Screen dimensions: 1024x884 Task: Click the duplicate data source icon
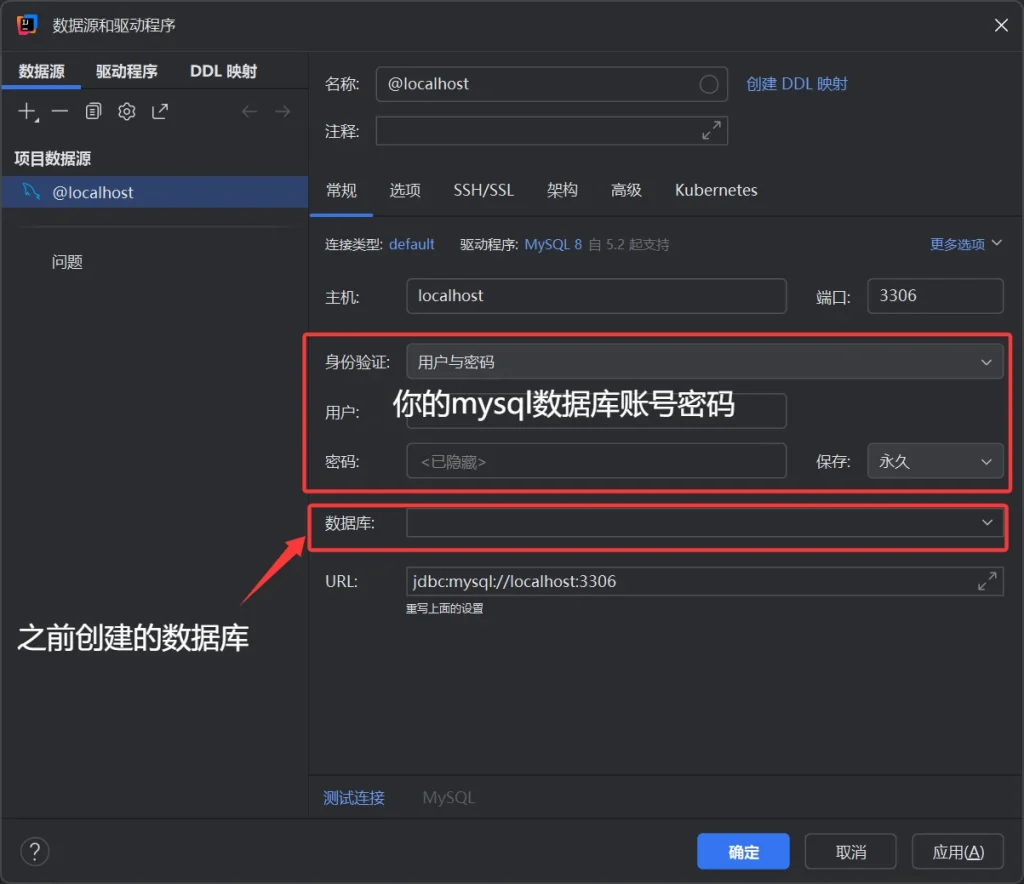[93, 112]
